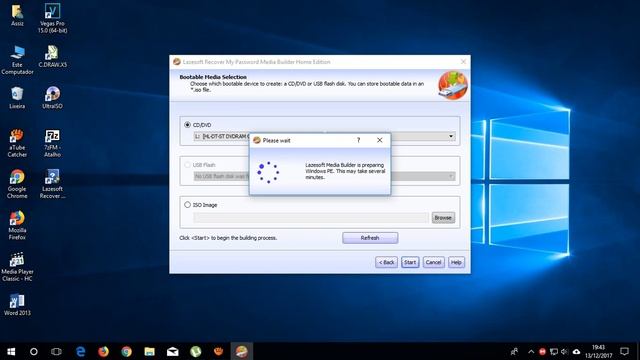Click the Start button in wizard

pyautogui.click(x=410, y=262)
